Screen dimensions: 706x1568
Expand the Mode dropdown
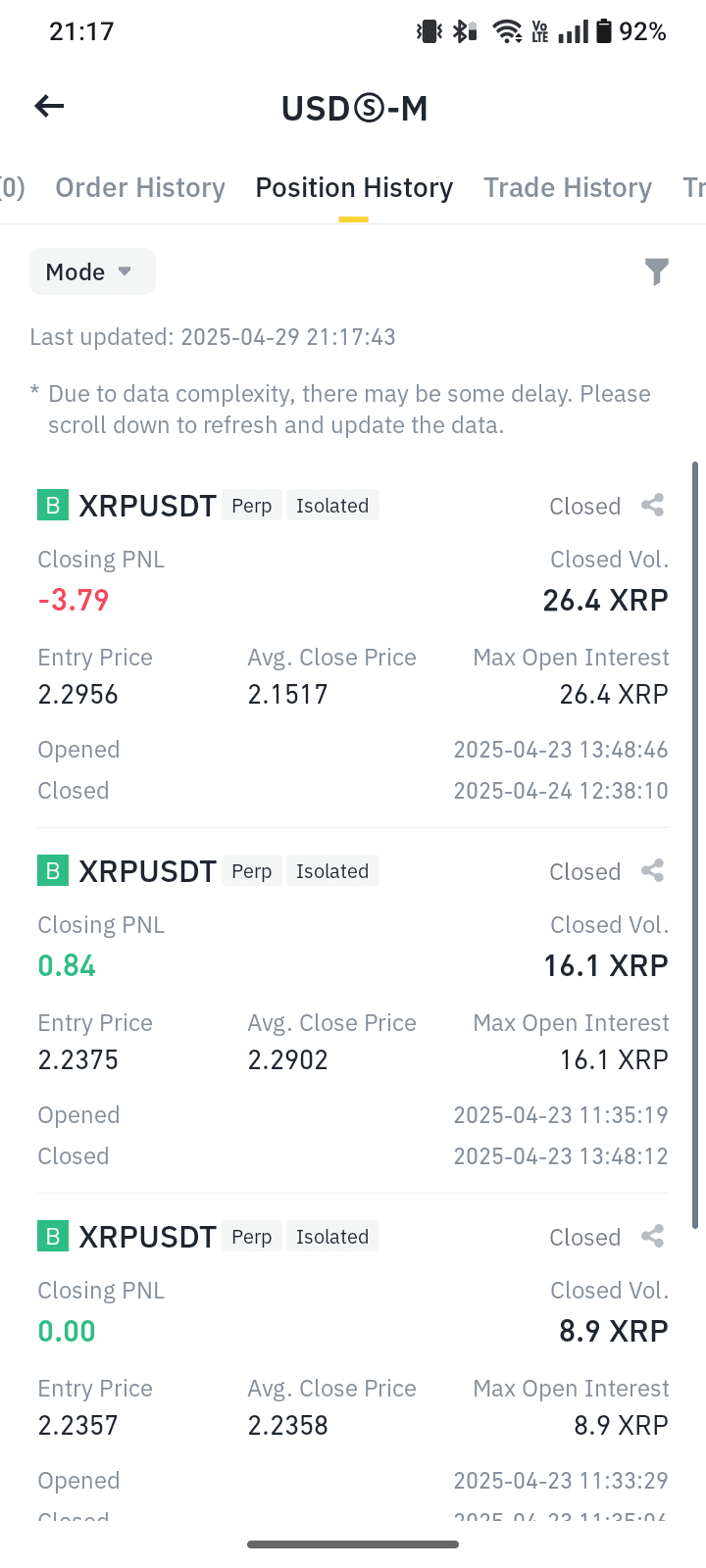[x=92, y=271]
